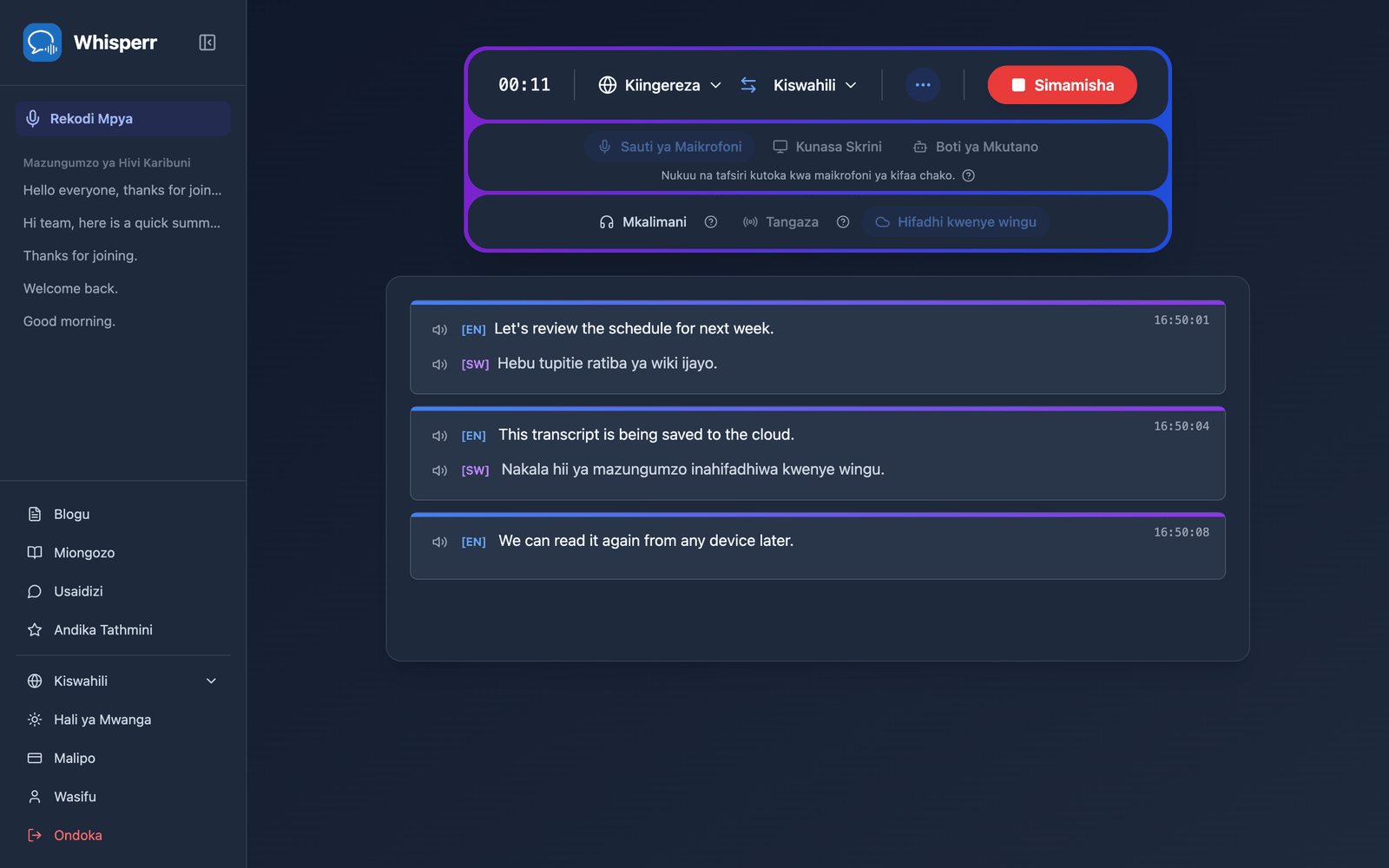The height and width of the screenshot is (868, 1389).
Task: Click timestamp 16:50:01
Action: (1182, 320)
